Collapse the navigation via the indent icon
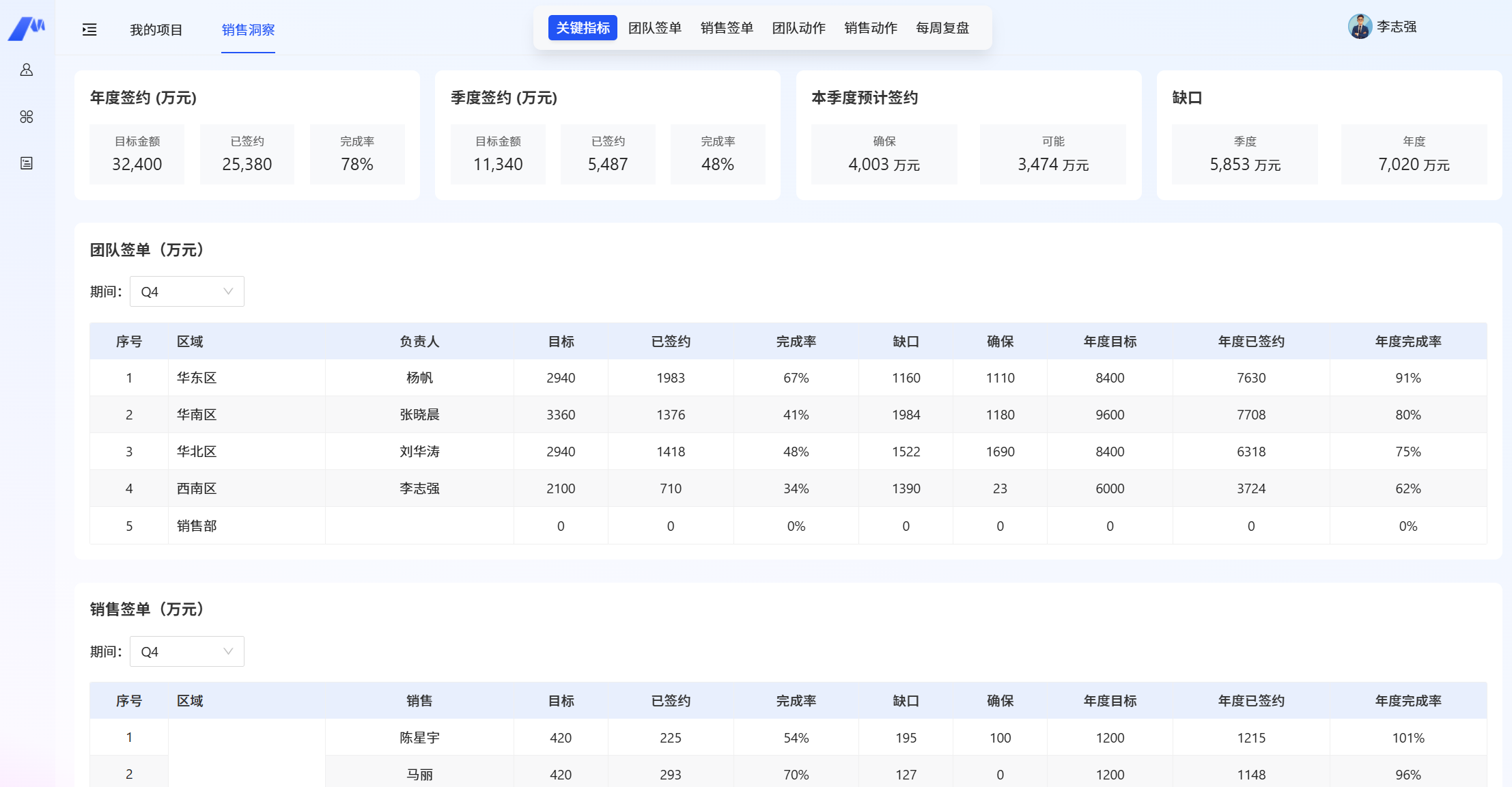The height and width of the screenshot is (787, 1512). tap(89, 29)
